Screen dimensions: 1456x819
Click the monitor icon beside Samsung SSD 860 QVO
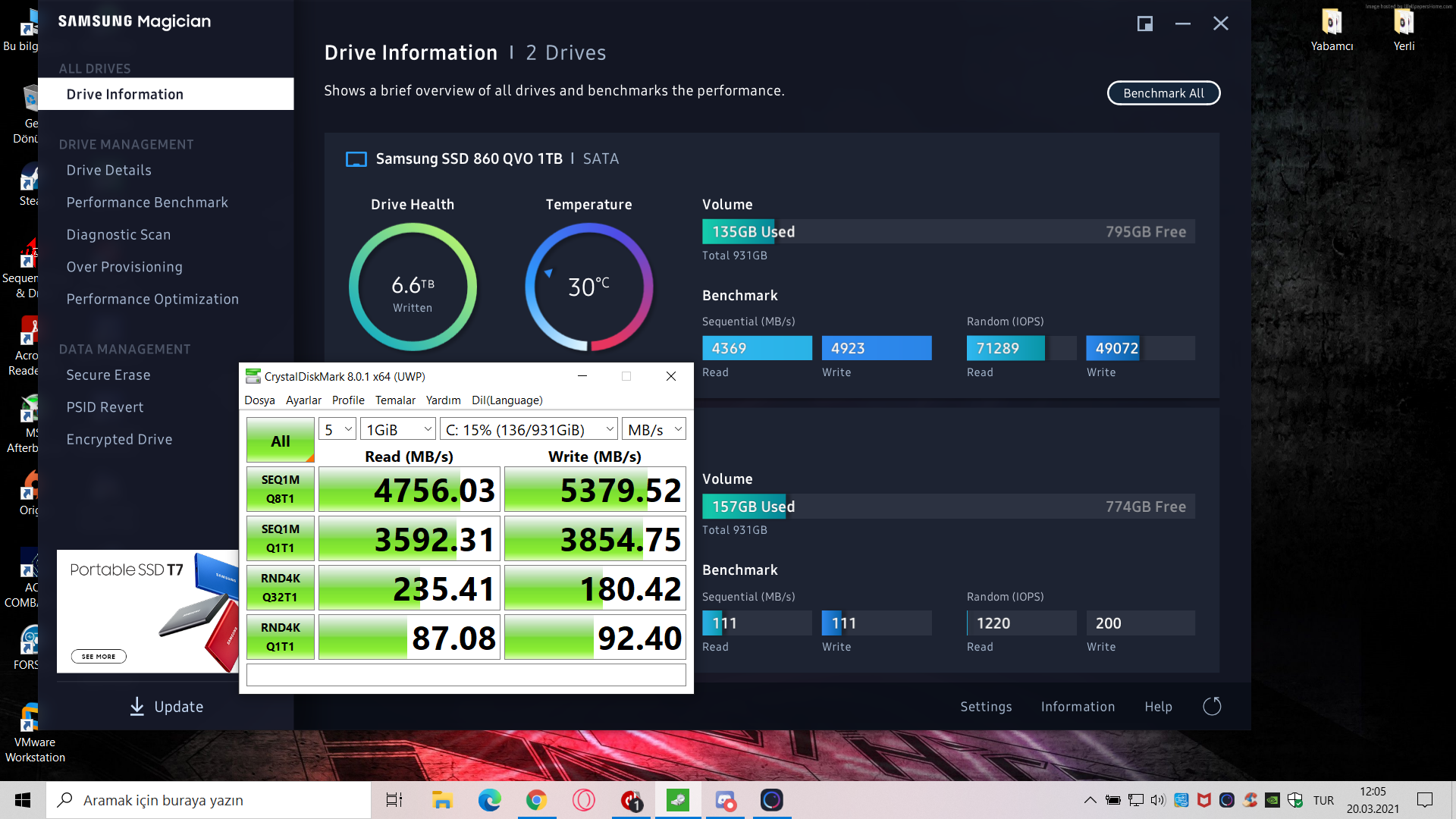[356, 159]
